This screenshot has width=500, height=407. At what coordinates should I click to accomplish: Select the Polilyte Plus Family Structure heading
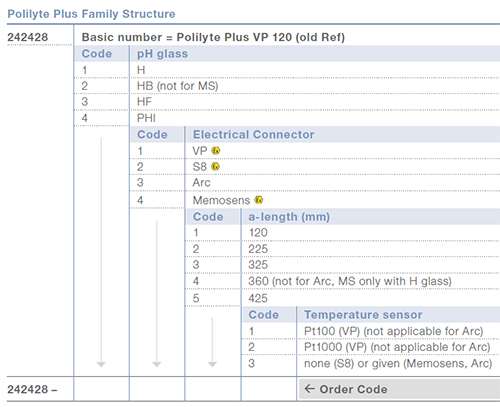(91, 14)
